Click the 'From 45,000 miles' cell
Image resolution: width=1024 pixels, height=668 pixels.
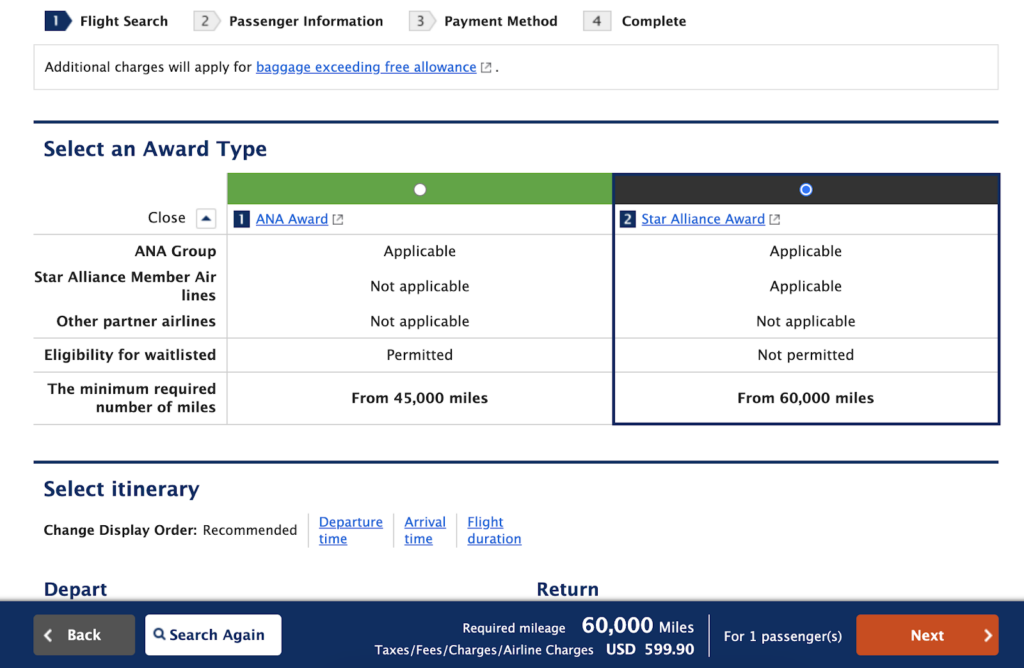420,398
